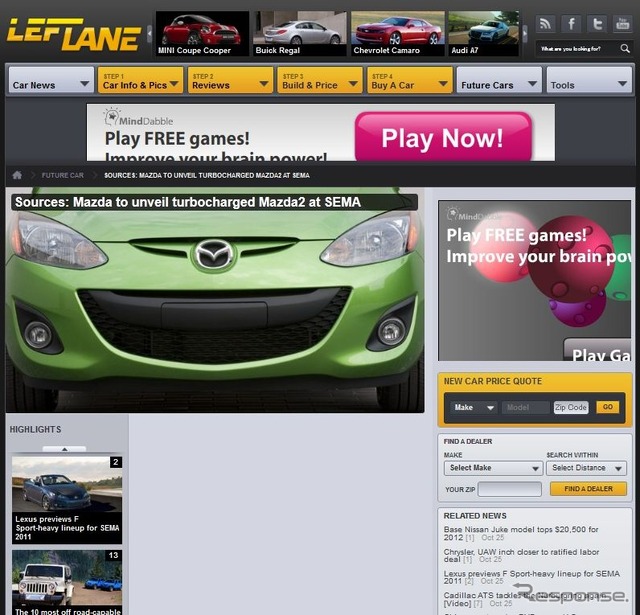Click the Zip Code field in price quote
640x615 pixels.
[571, 407]
